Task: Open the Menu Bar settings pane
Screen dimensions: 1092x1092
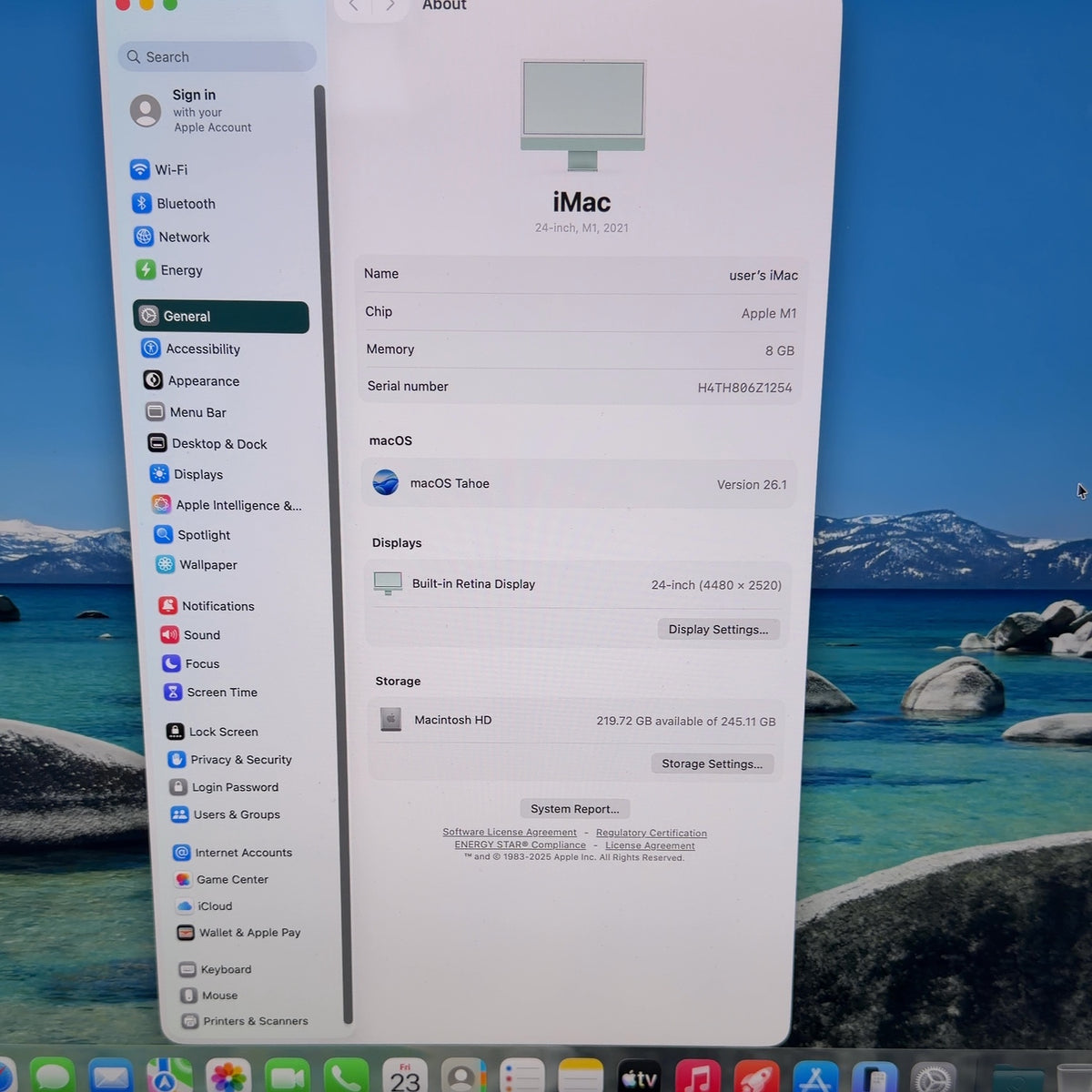Action: pyautogui.click(x=186, y=412)
